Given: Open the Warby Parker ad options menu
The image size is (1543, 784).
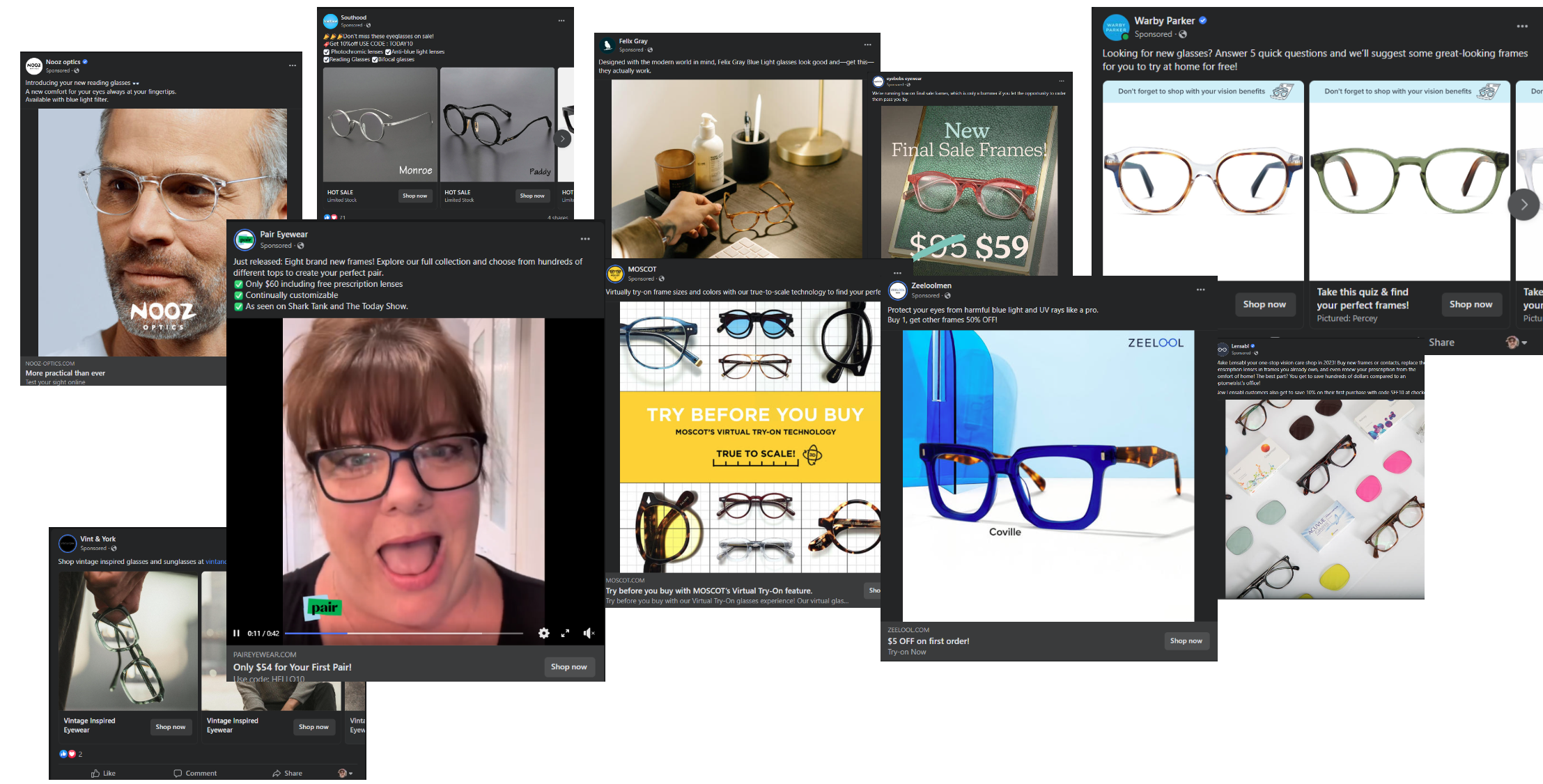Looking at the screenshot, I should (1522, 26).
